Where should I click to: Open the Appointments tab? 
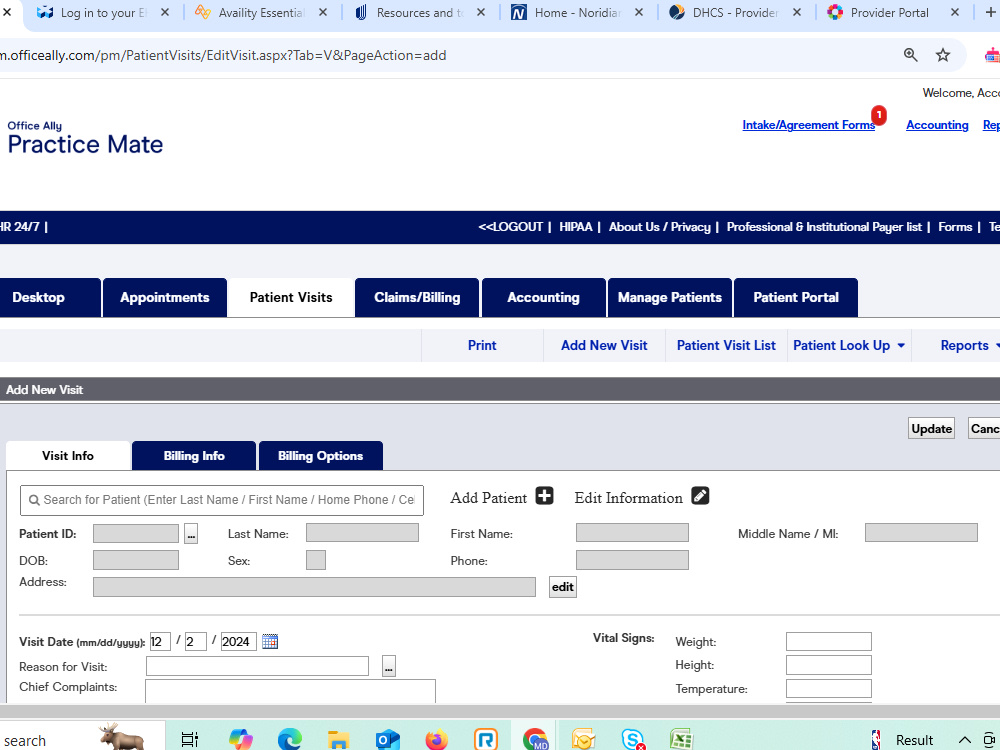[165, 298]
